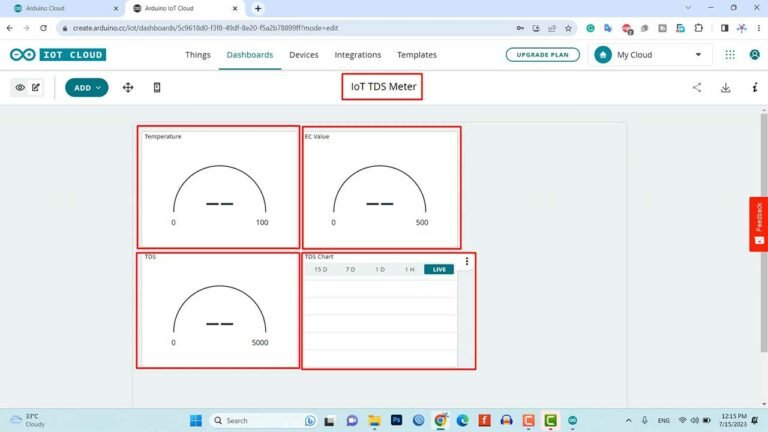768x432 pixels.
Task: Open the red Feedback side tab
Action: pyautogui.click(x=758, y=224)
